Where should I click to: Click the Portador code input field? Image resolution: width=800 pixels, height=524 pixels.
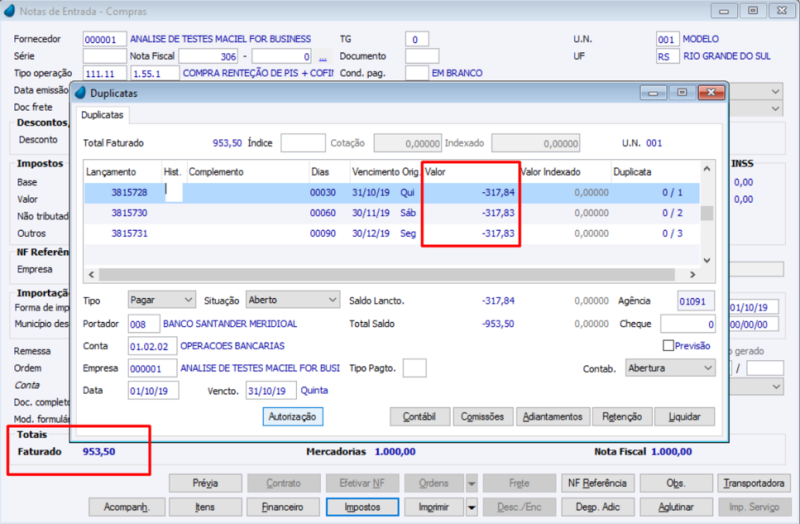pos(143,324)
